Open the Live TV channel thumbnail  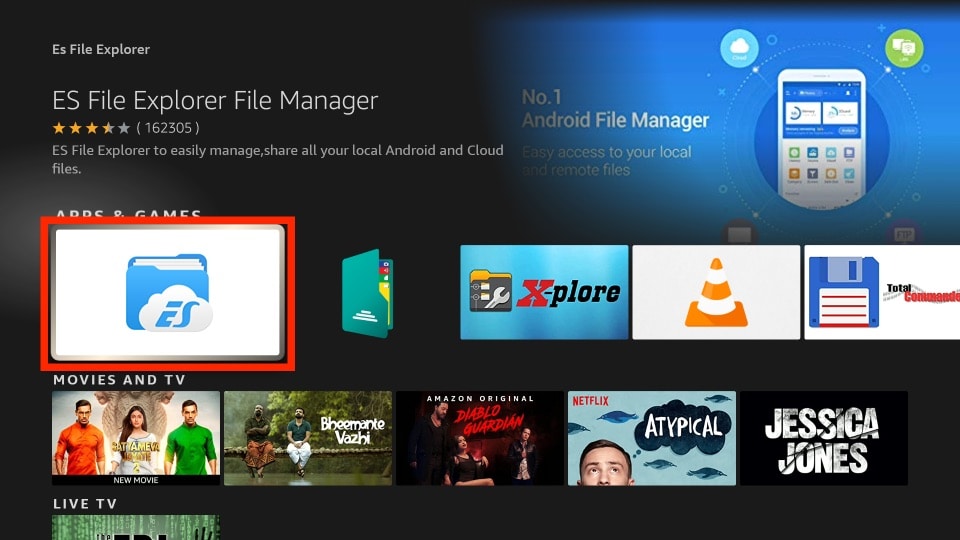[136, 527]
